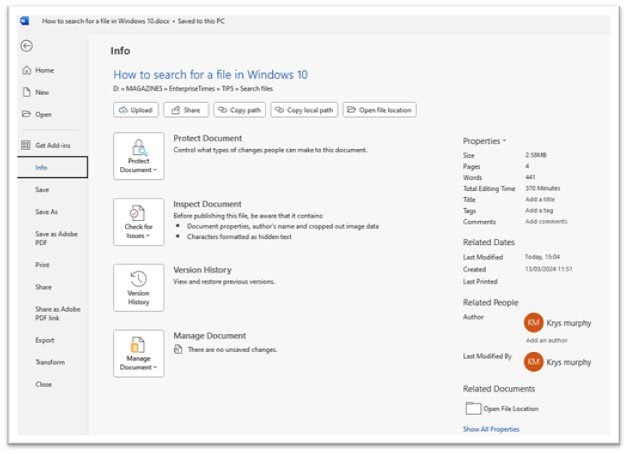The width and height of the screenshot is (628, 454).
Task: Open the Print page
Action: coord(42,265)
